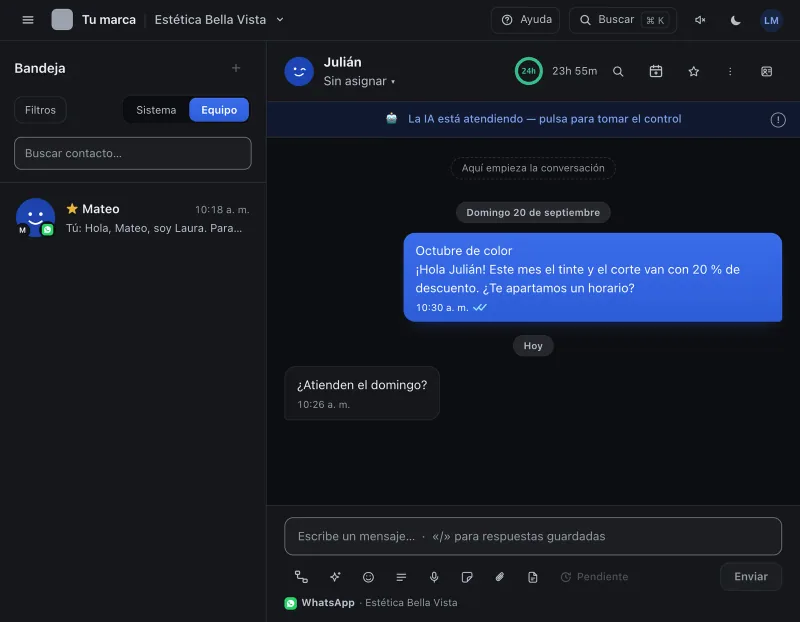Open Mateo's conversation in the inbox
The height and width of the screenshot is (622, 800).
coord(133,218)
